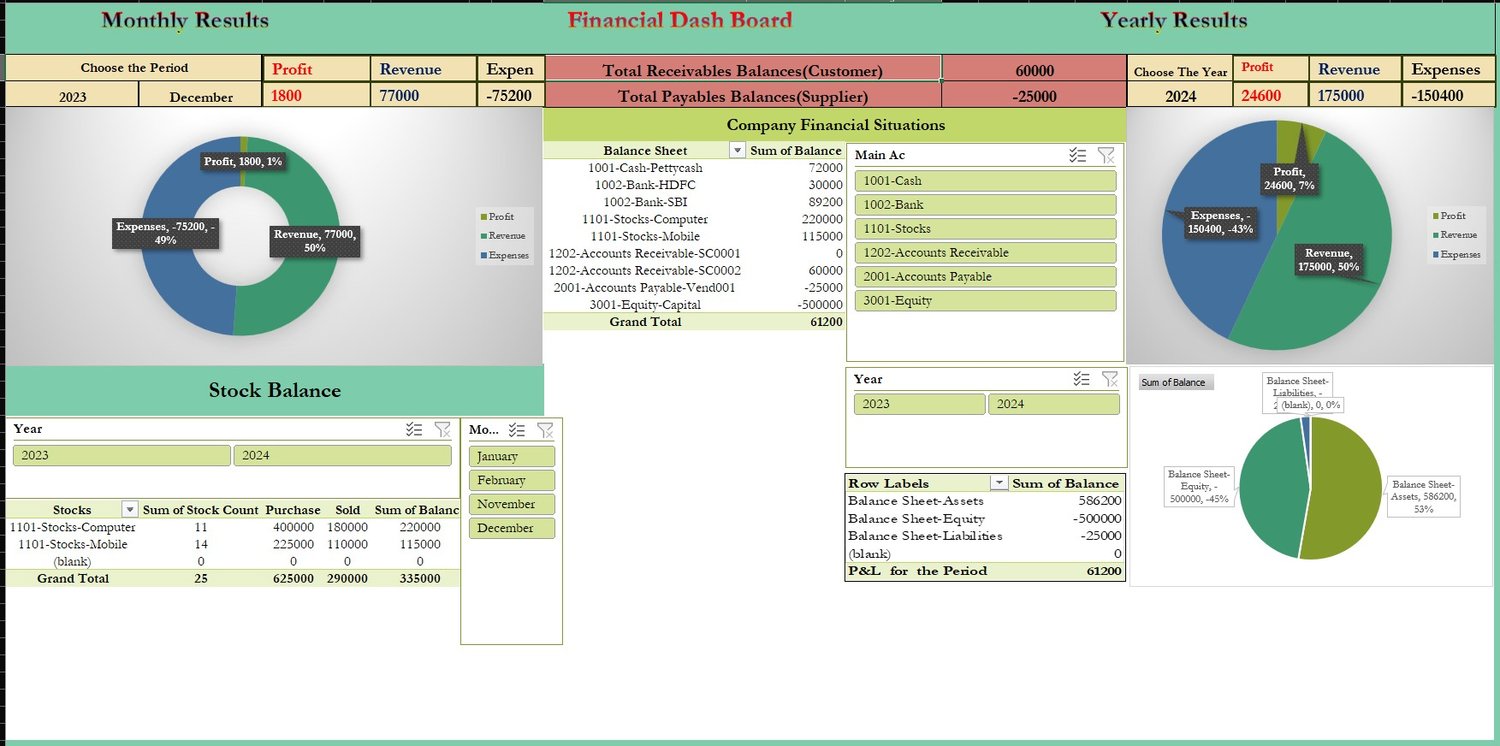Click the yearly Revenue value 175000 cell
This screenshot has width=1500, height=746.
(x=1354, y=96)
